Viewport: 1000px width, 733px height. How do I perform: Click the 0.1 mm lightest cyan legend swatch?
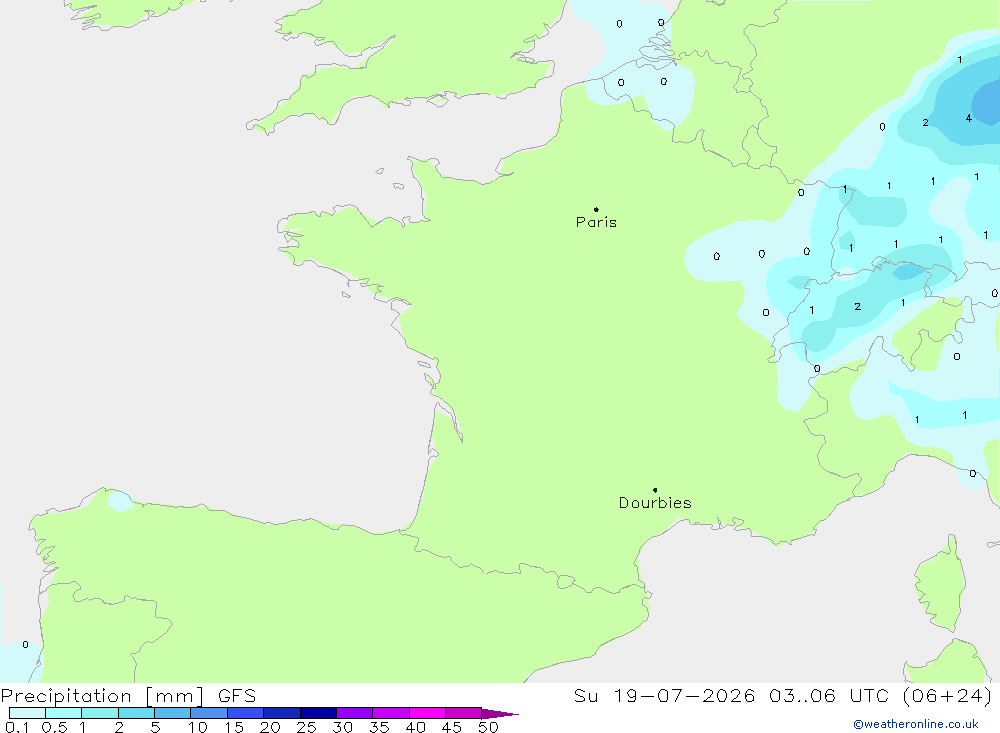pos(27,713)
